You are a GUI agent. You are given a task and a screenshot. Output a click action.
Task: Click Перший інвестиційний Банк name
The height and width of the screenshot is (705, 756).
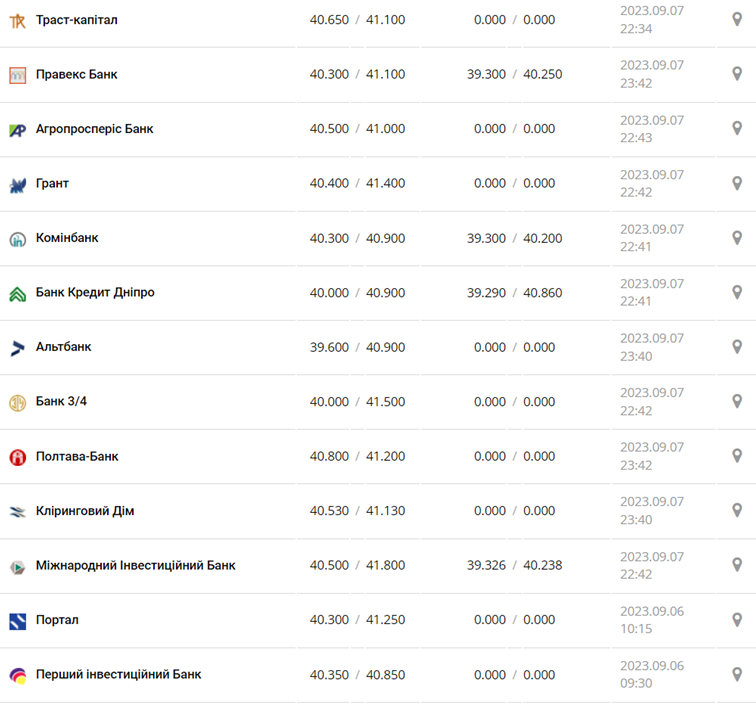tap(118, 674)
